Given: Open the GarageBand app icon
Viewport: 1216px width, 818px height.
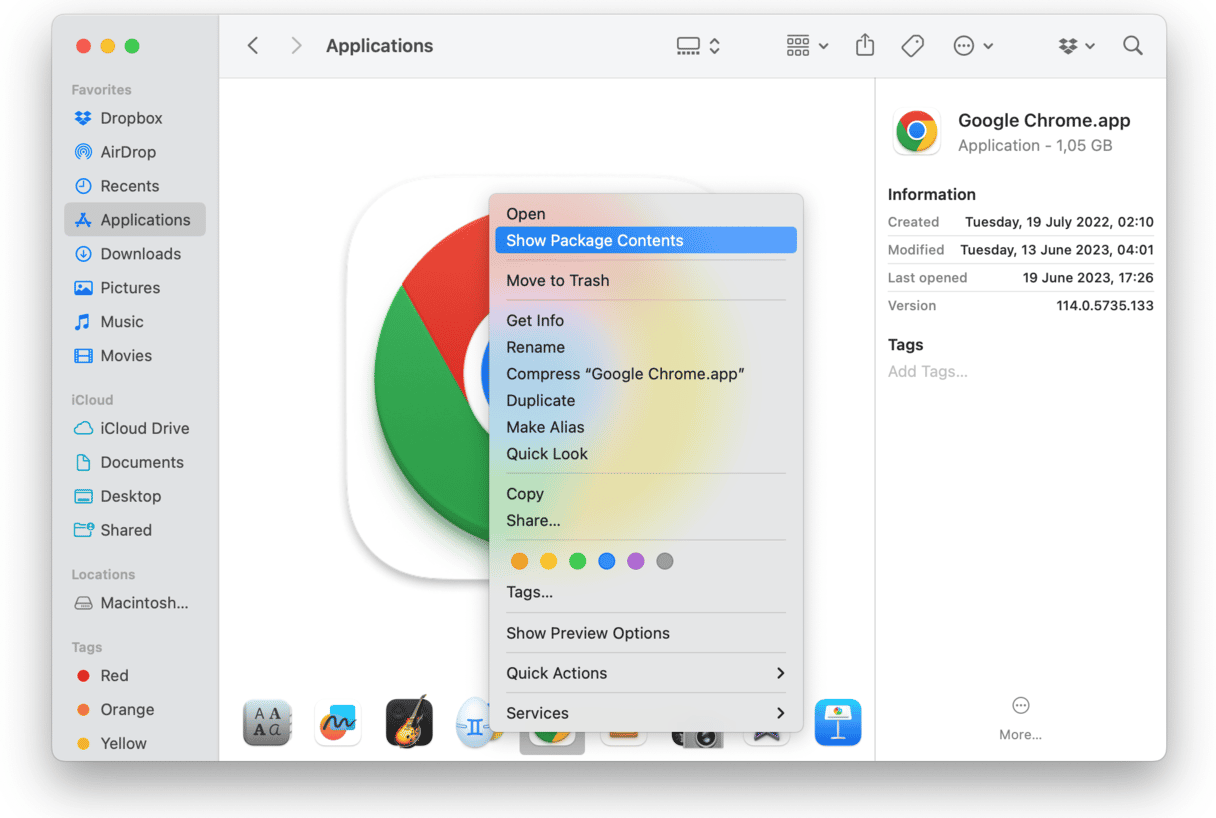Looking at the screenshot, I should [409, 722].
